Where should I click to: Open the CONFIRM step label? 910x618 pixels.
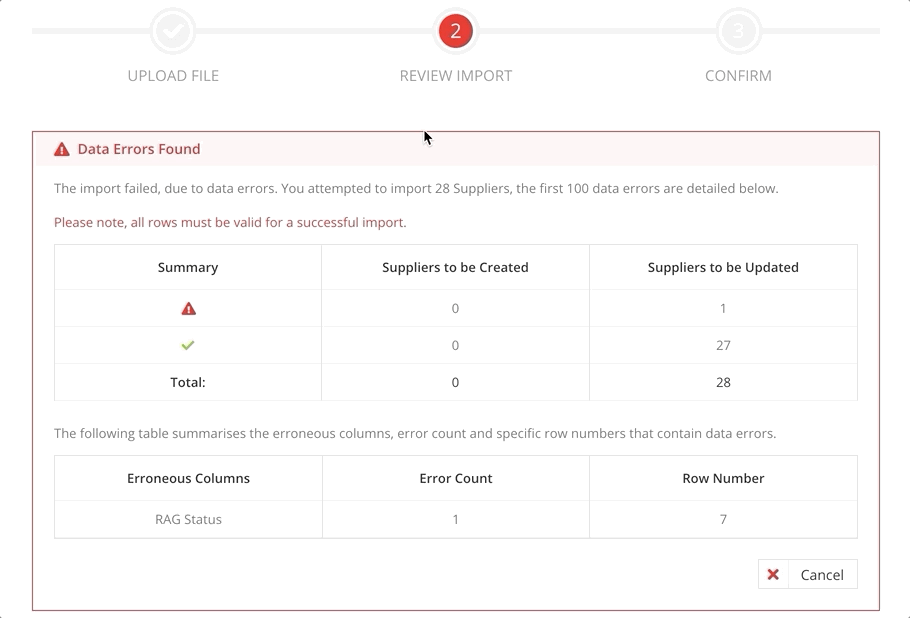click(738, 76)
